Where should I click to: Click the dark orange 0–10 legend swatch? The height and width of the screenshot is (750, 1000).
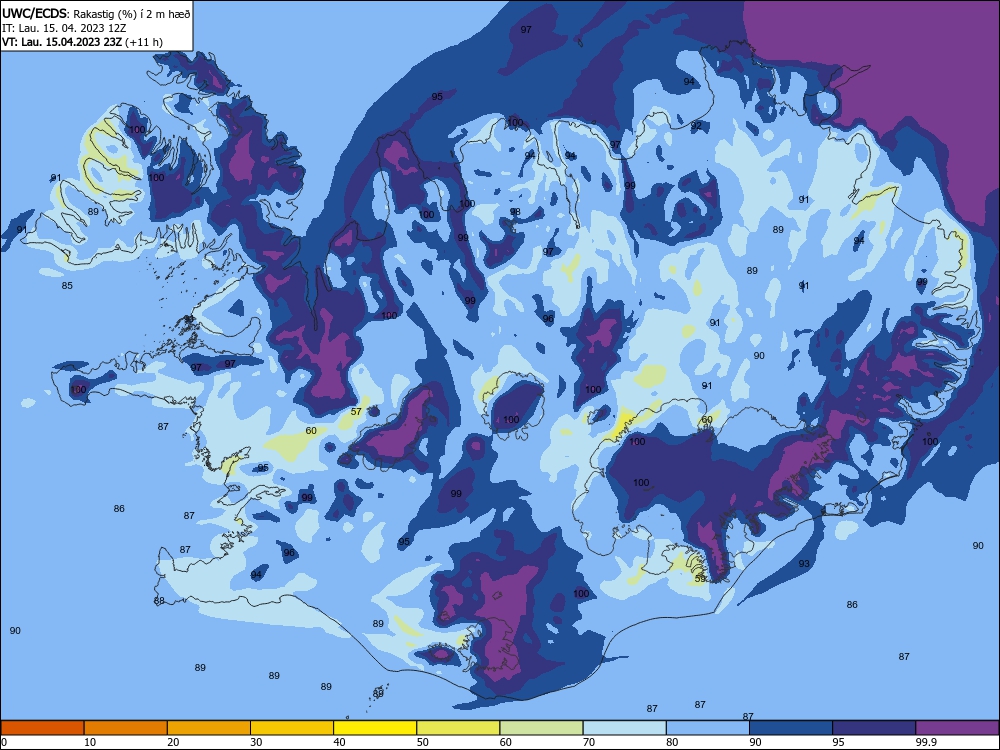point(42,728)
